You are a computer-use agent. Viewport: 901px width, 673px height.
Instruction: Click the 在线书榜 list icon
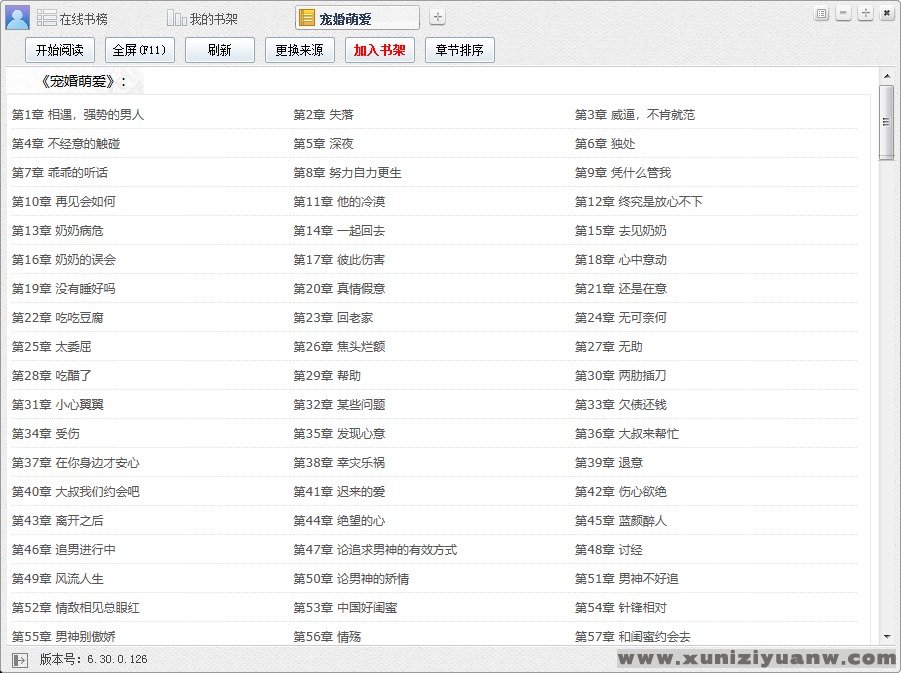(46, 18)
